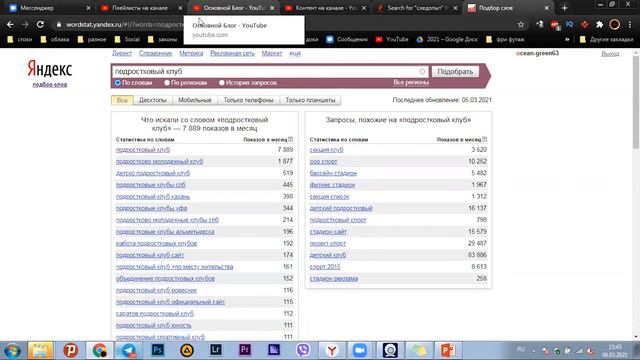640x360 pixels.
Task: Open the 'Social' bookmarks folder
Action: pos(127,40)
